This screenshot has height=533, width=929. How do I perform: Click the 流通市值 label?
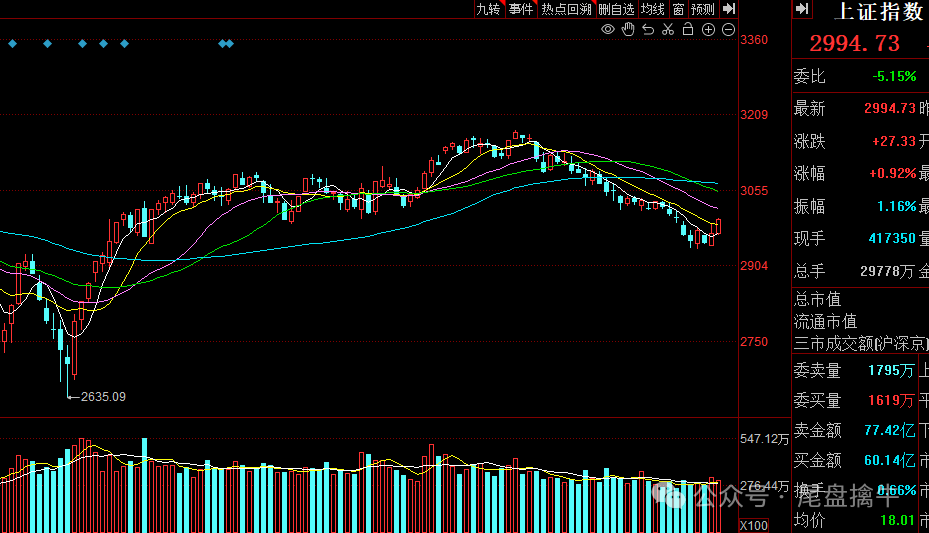(x=825, y=322)
